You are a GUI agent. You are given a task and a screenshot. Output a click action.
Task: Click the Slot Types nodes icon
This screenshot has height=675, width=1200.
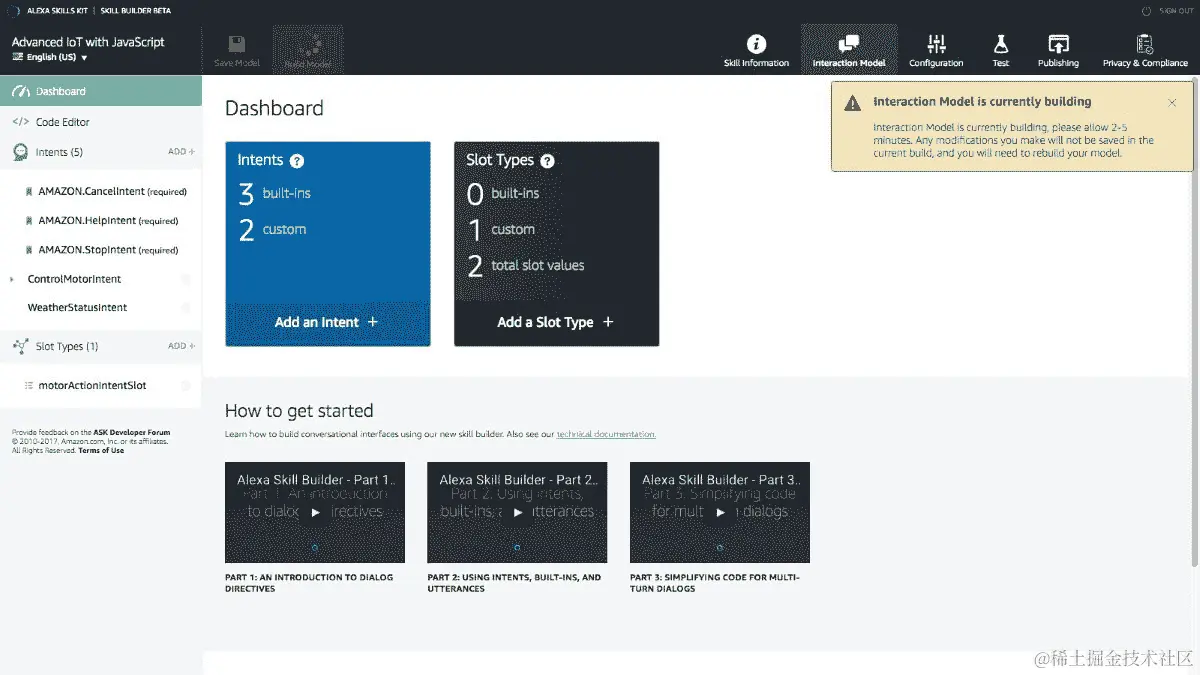click(20, 346)
